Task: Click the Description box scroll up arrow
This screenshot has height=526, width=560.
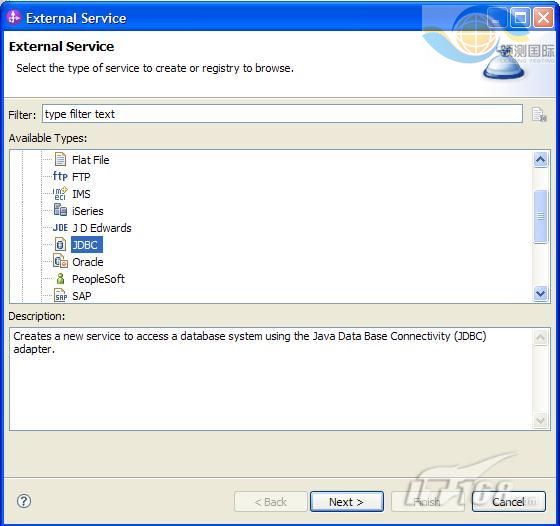Action: 540,337
